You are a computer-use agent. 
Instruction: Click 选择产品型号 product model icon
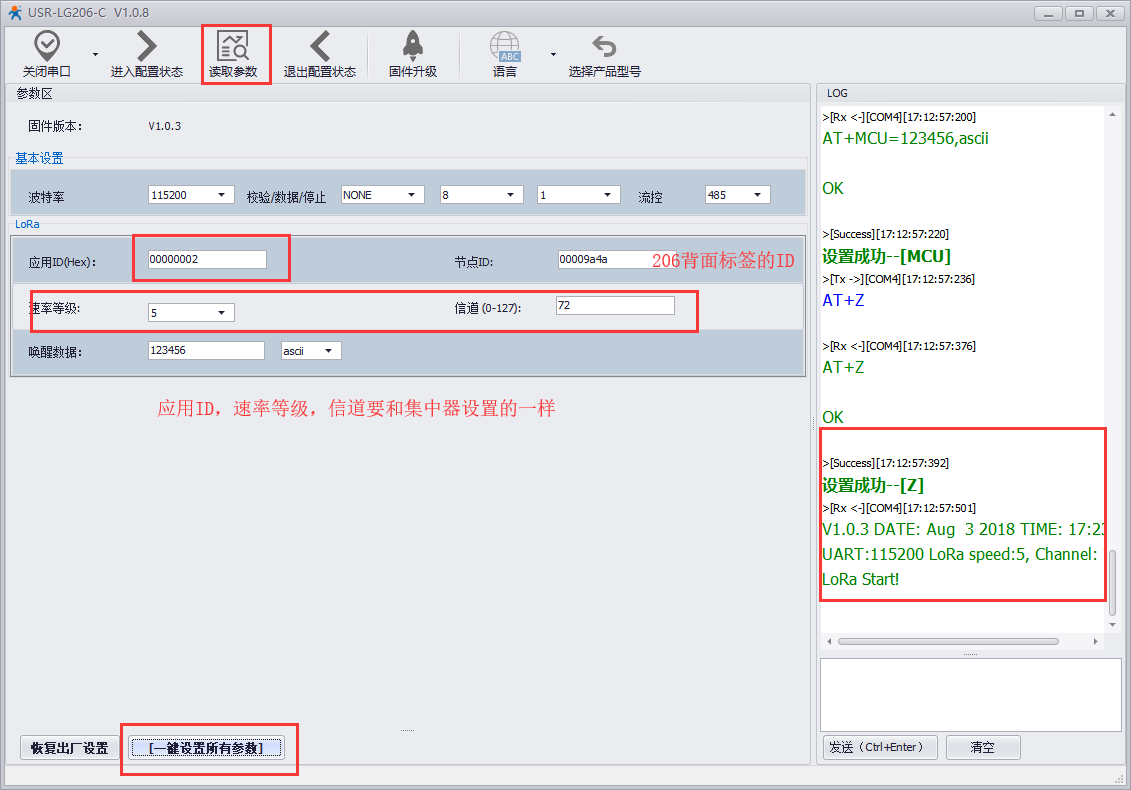(604, 46)
